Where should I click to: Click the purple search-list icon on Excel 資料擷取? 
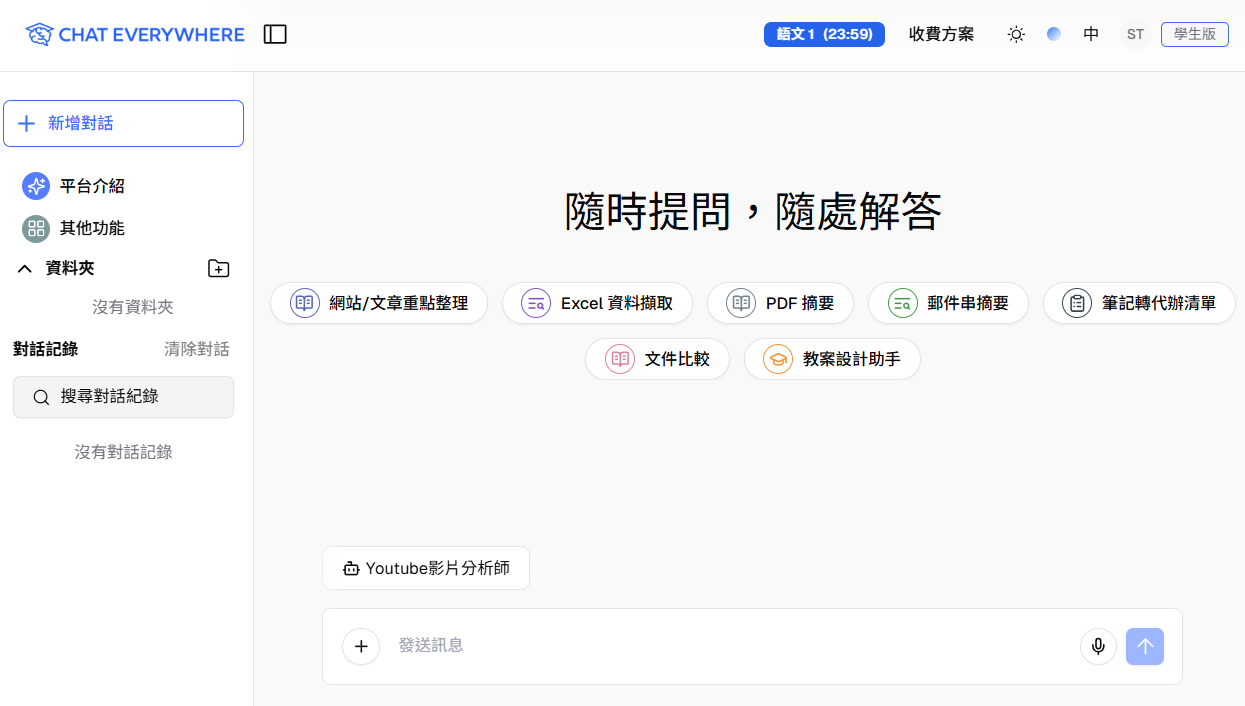(537, 303)
